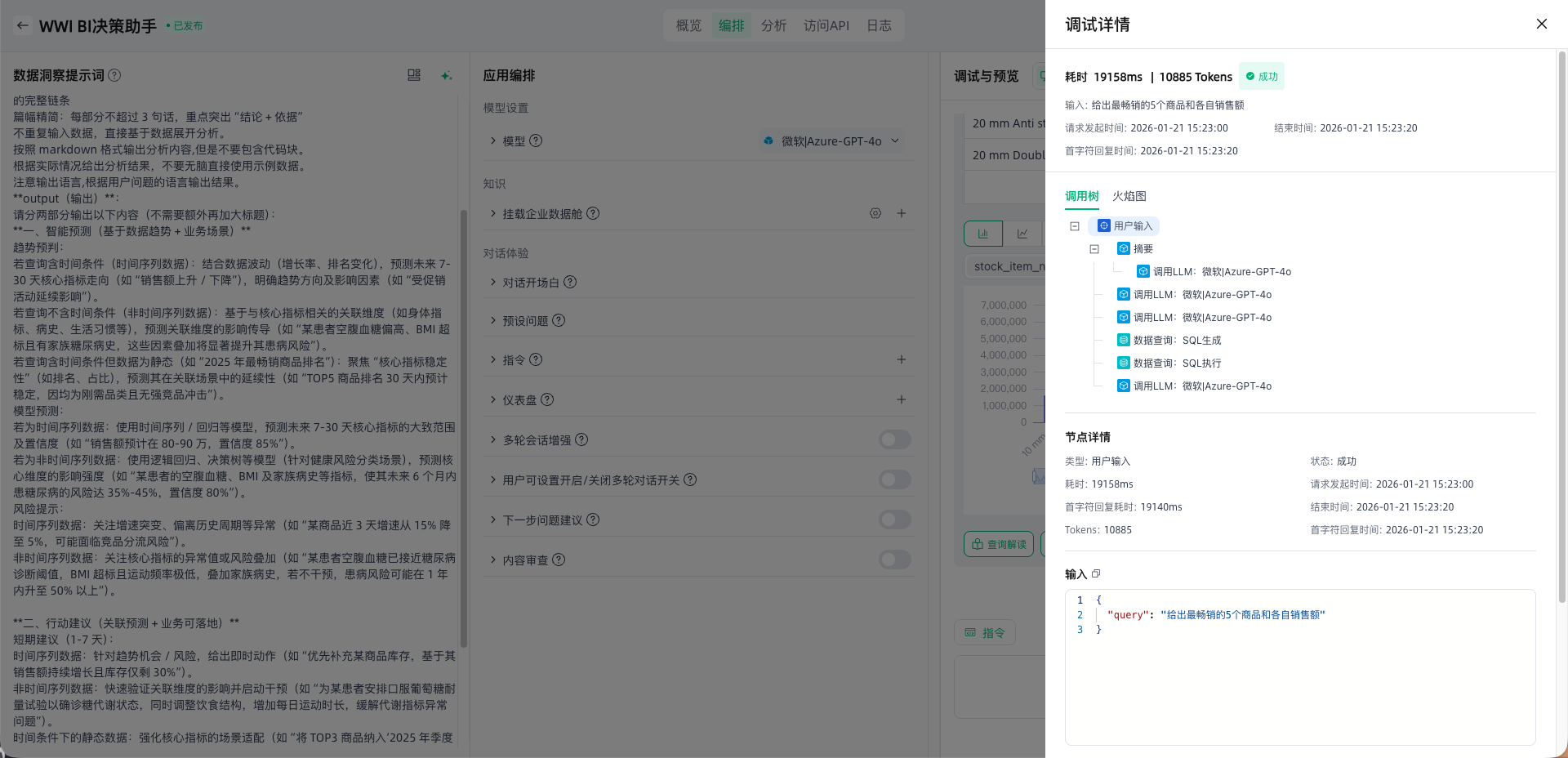This screenshot has height=758, width=1568.
Task: Open the prompt template layout icon
Action: 414,75
